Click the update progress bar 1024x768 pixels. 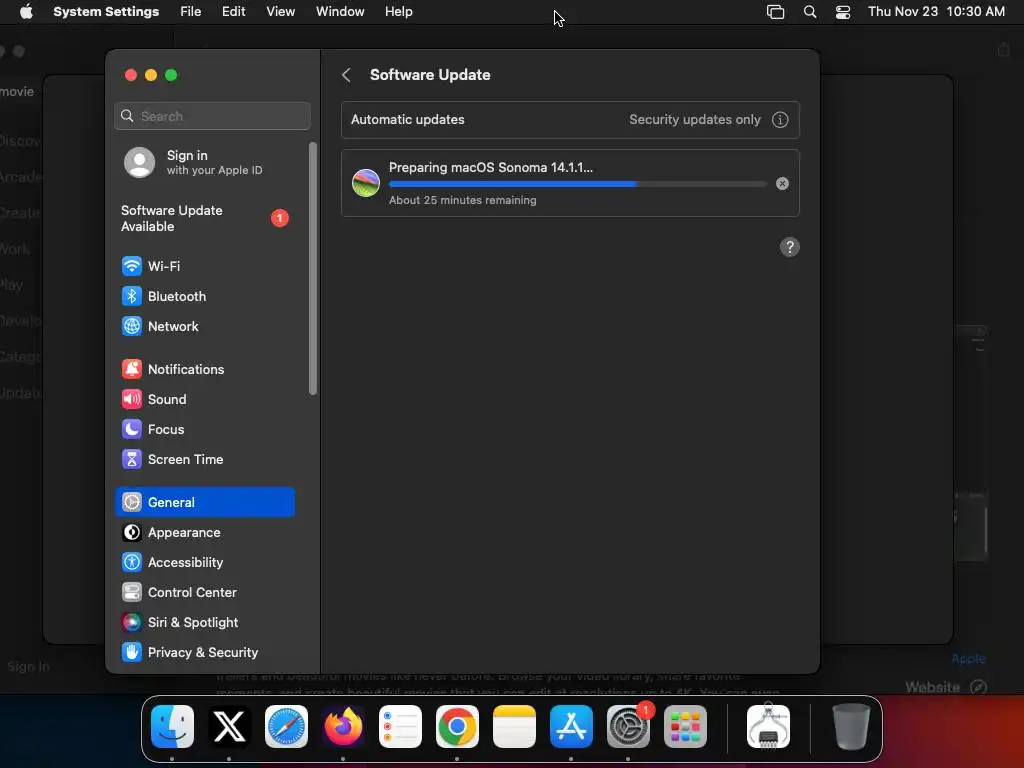577,184
